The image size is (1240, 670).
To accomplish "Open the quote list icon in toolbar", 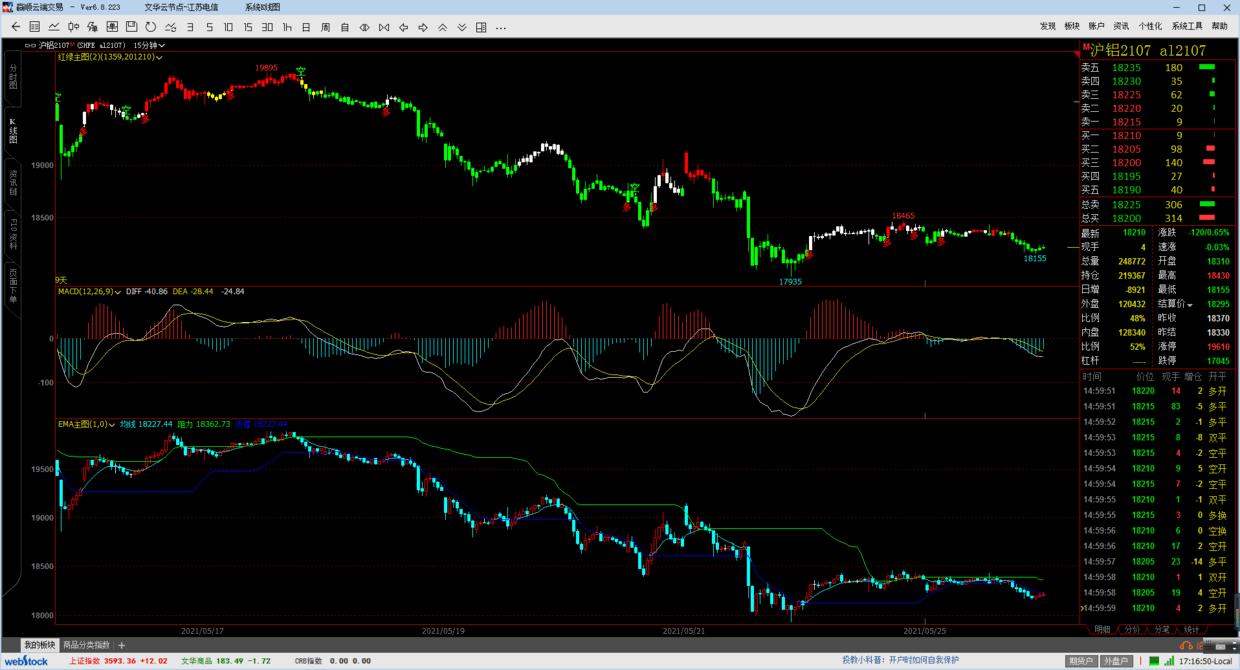I will pyautogui.click(x=34, y=27).
